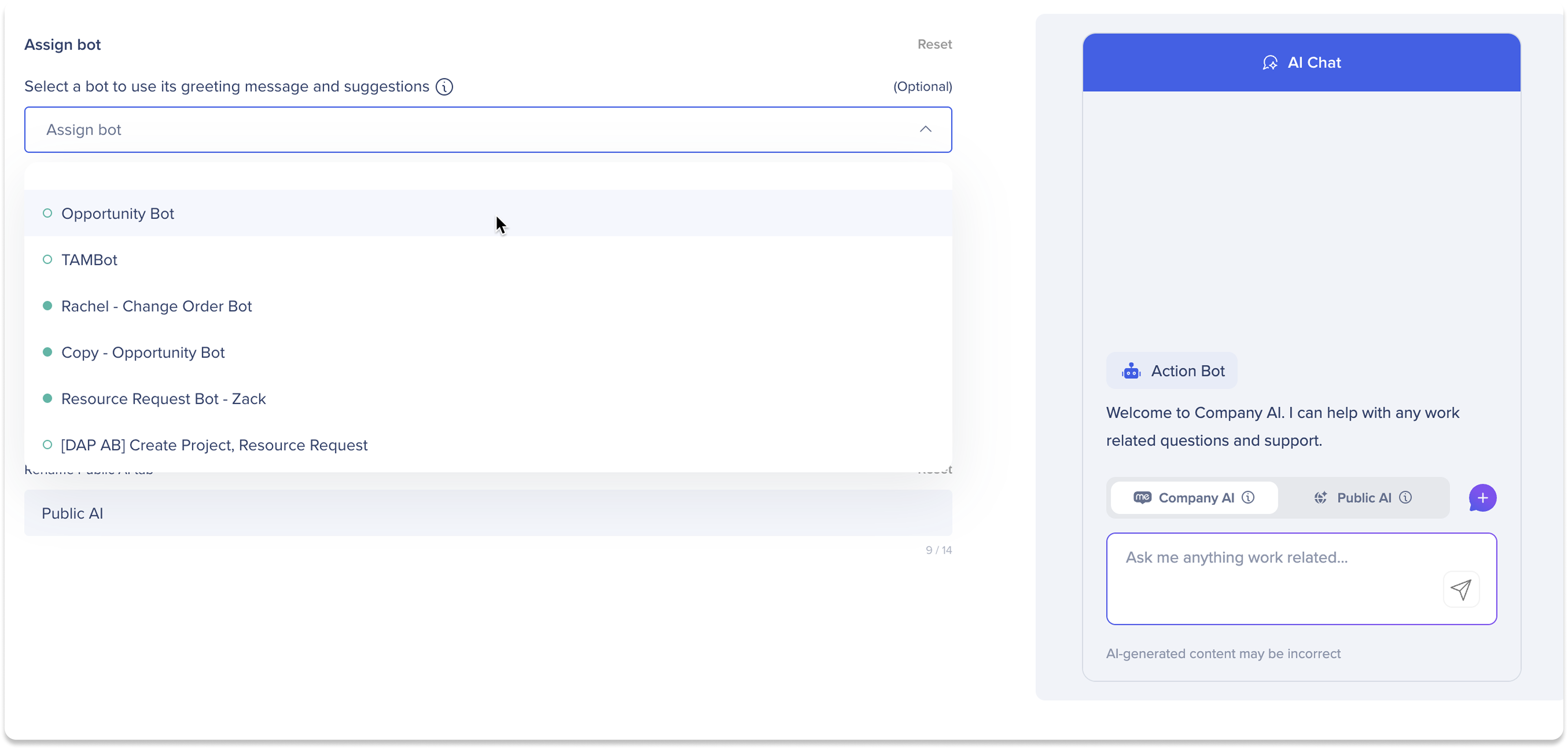Click the Reset link for Assign bot

coord(934,45)
